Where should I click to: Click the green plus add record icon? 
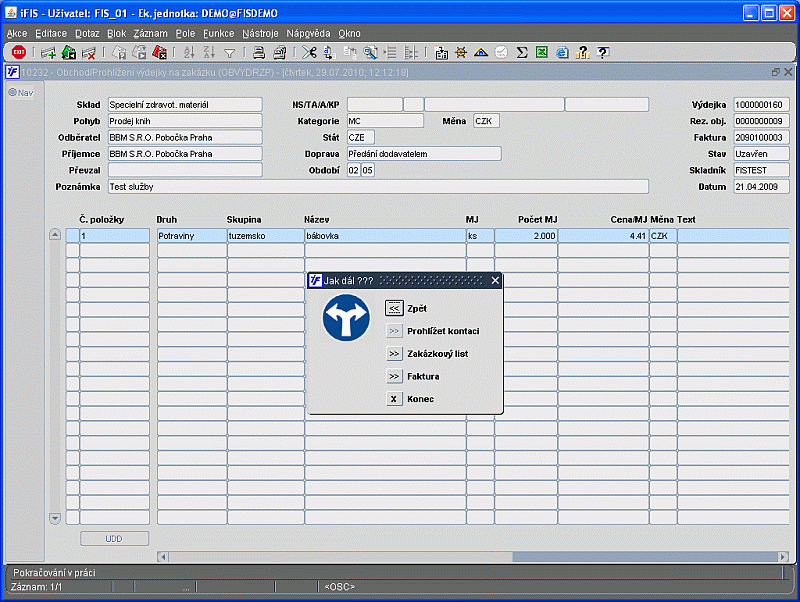point(48,52)
